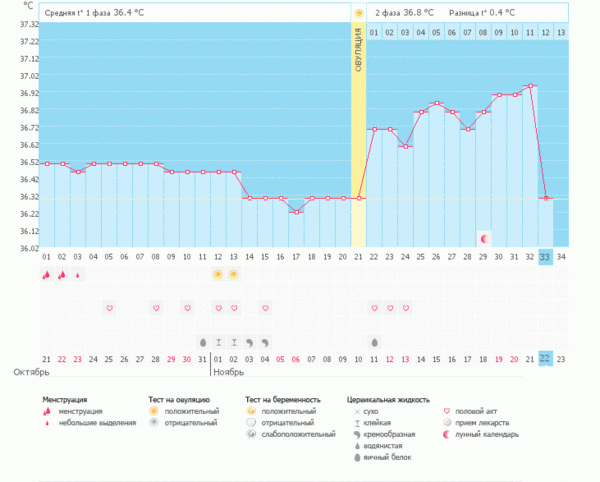Screen dimensions: 600x482
Task: Click the sun icon above the ovulation column
Action: (358, 13)
